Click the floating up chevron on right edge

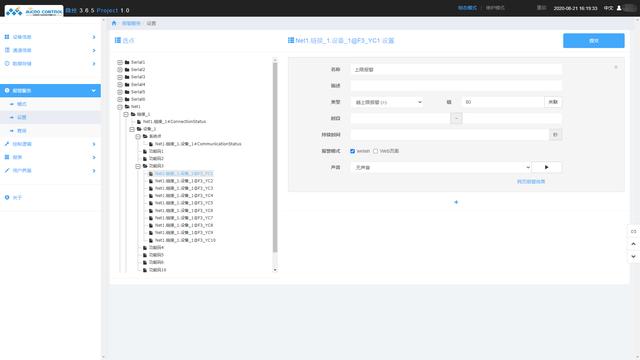633,244
